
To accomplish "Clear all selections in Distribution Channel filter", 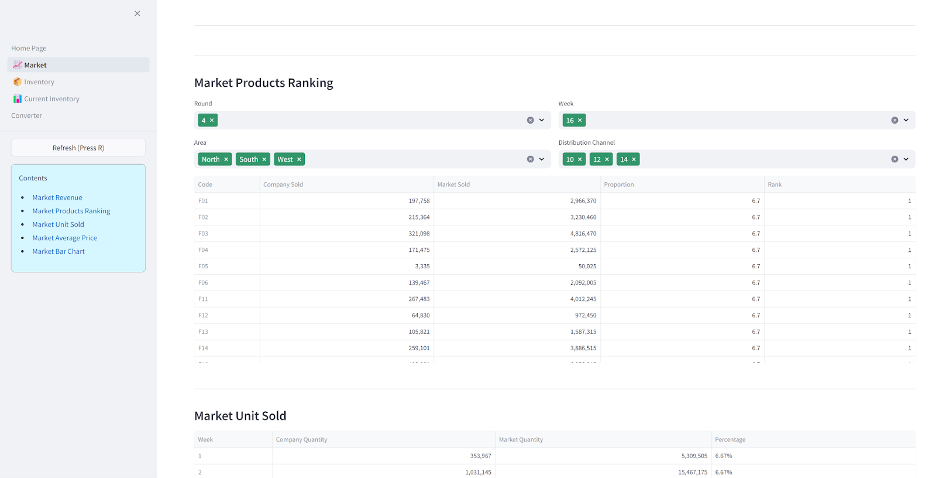I will tap(894, 159).
